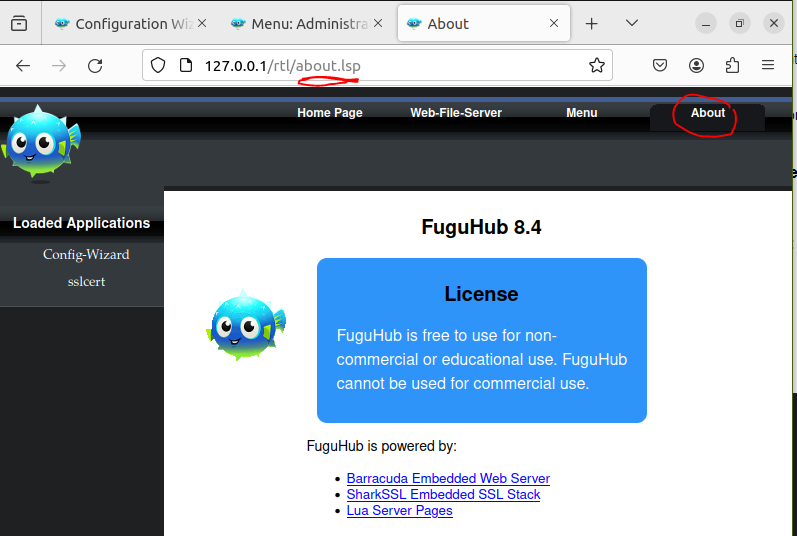Click pufferfish image beside License box

pyautogui.click(x=246, y=325)
